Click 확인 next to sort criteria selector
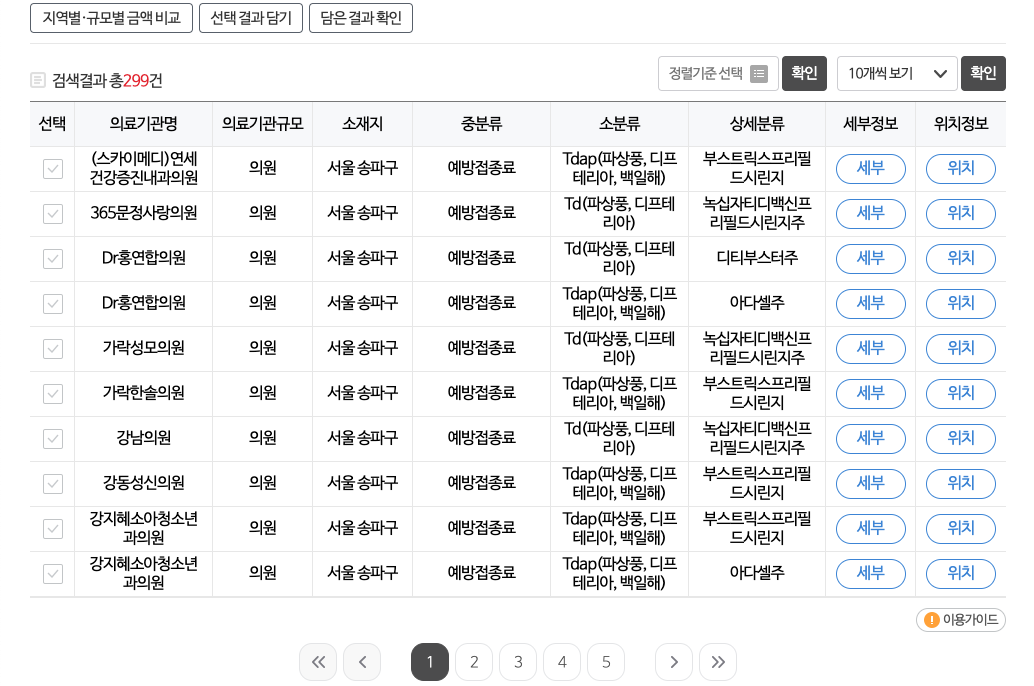Viewport: 1034px width, 686px height. [804, 73]
